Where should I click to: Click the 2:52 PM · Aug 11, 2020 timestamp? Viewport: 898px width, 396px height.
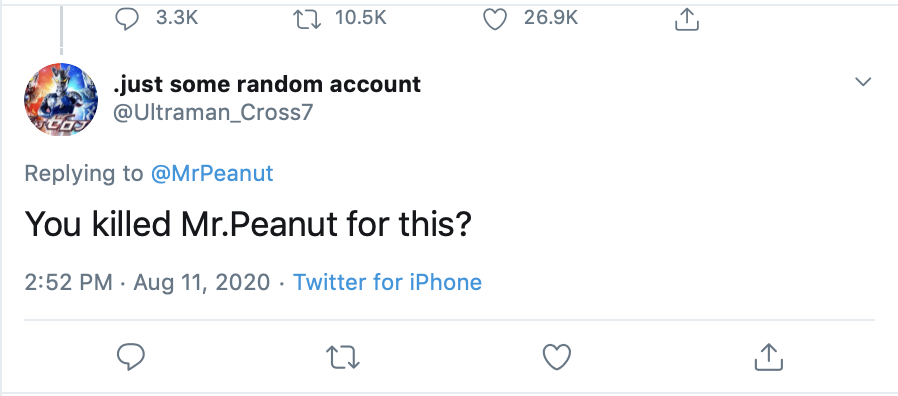147,282
